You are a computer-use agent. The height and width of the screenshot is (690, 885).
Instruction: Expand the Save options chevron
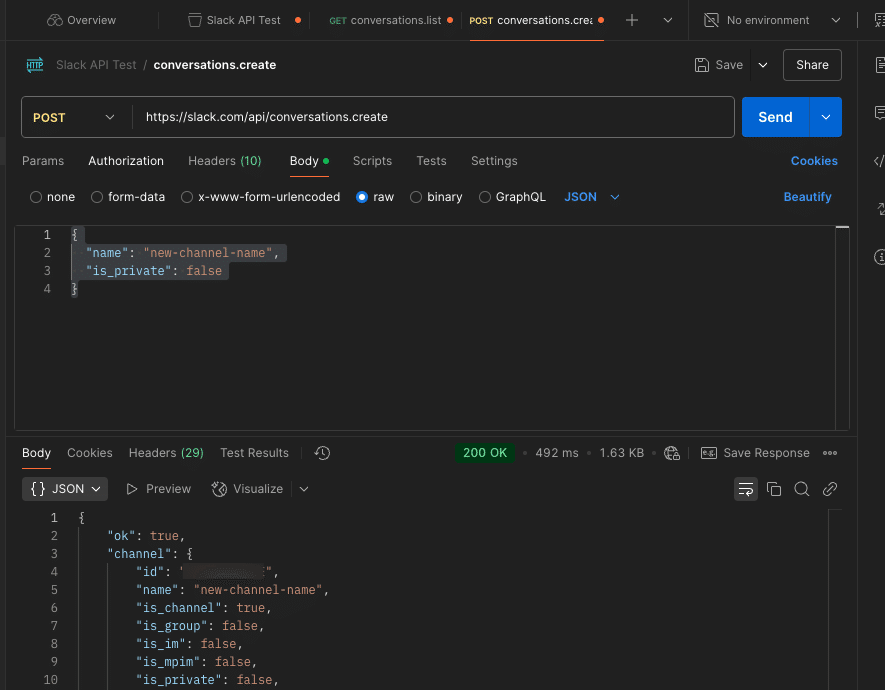point(763,65)
